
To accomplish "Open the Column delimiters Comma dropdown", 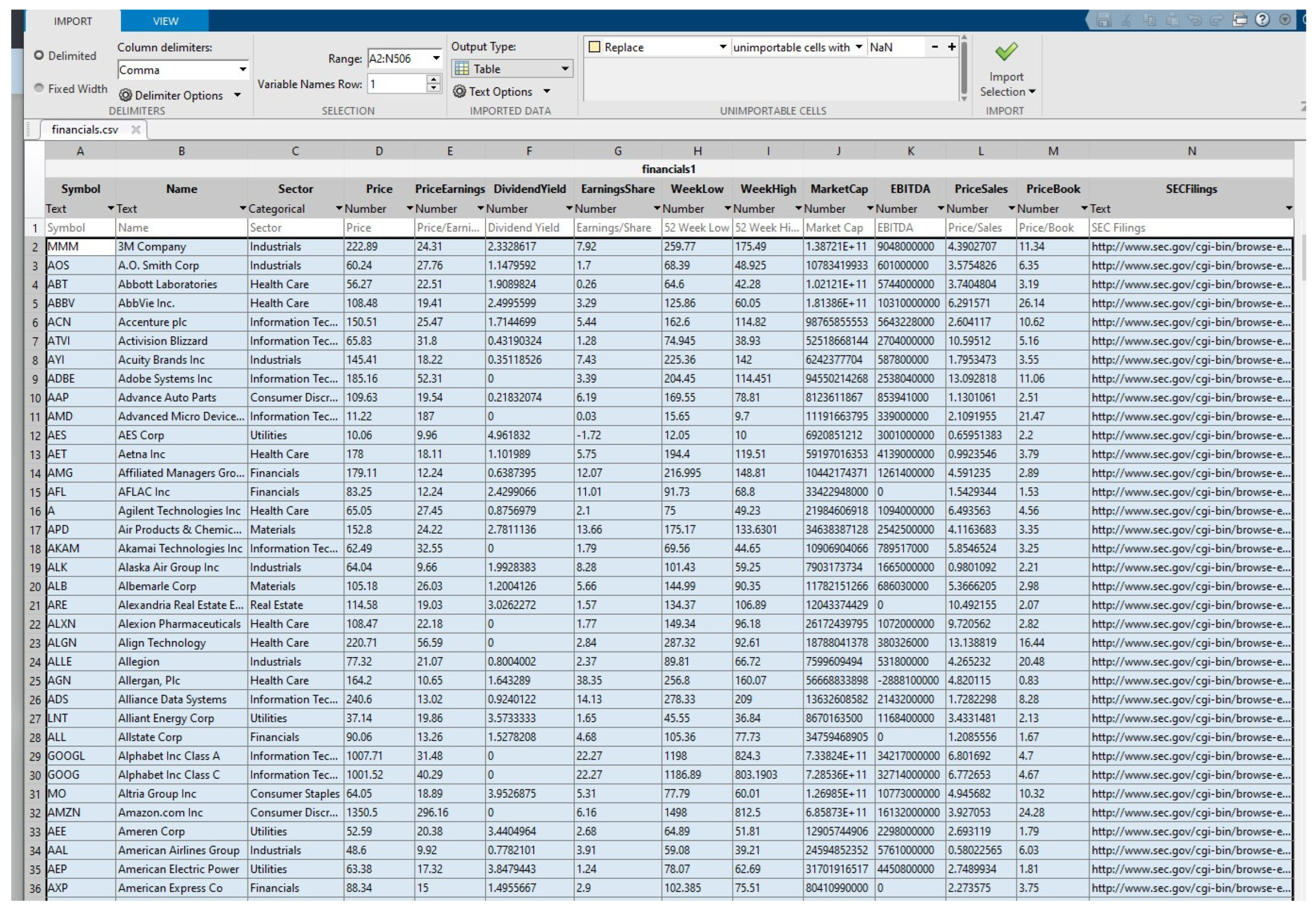I will (x=243, y=70).
